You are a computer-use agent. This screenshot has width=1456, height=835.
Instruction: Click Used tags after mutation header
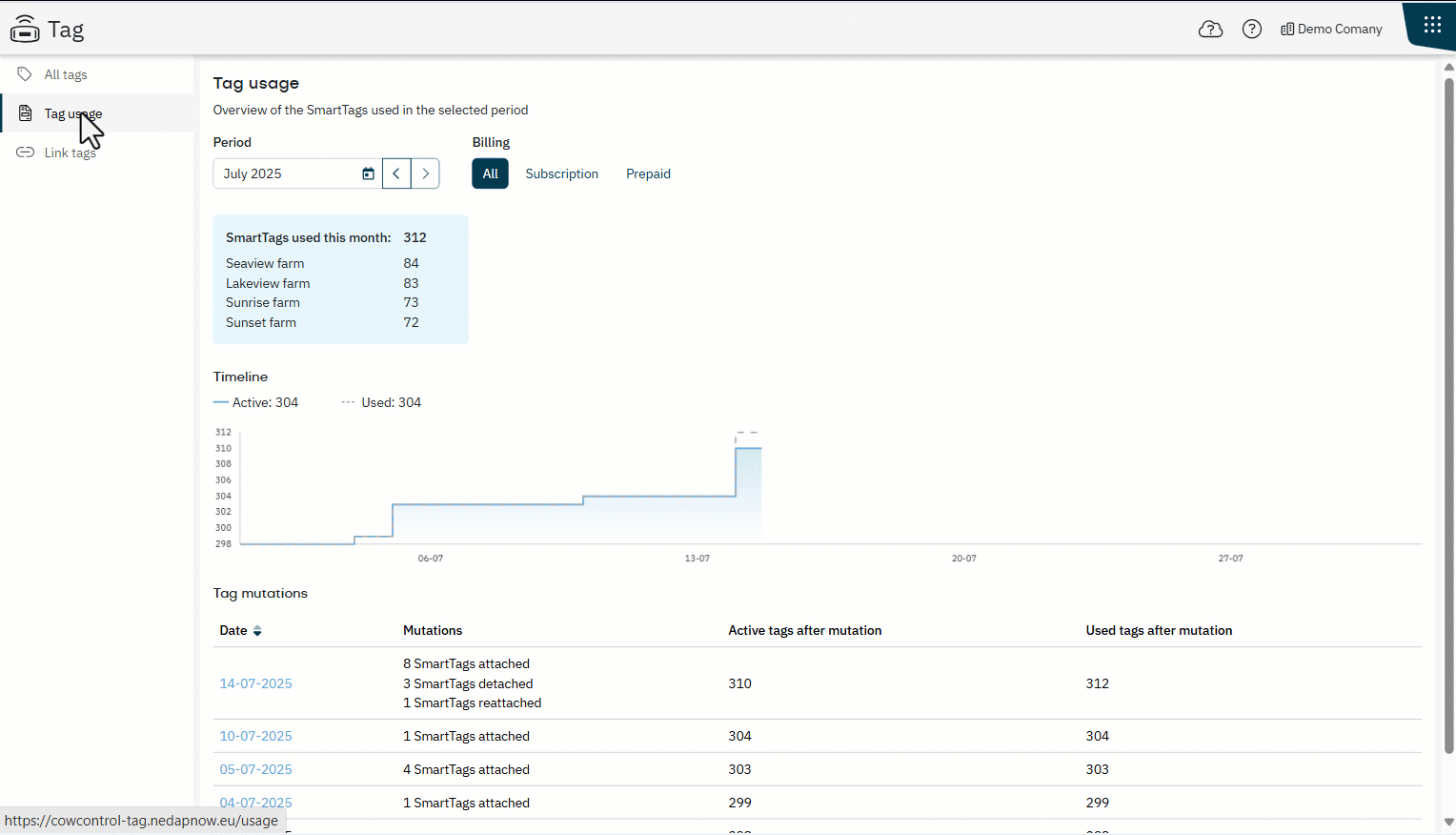[x=1159, y=631]
